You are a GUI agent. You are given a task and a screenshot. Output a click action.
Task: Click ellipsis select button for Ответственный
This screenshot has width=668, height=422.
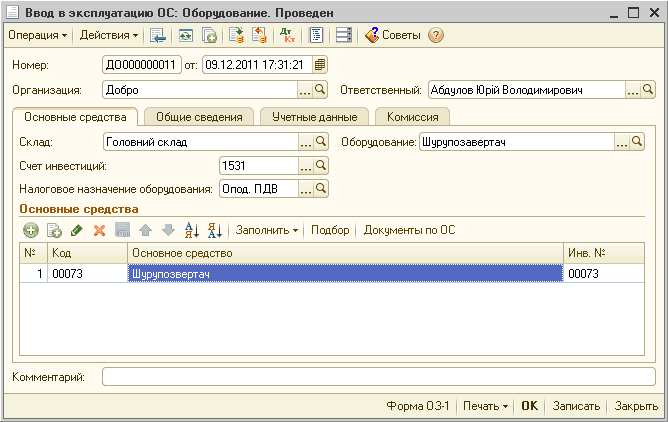click(633, 90)
